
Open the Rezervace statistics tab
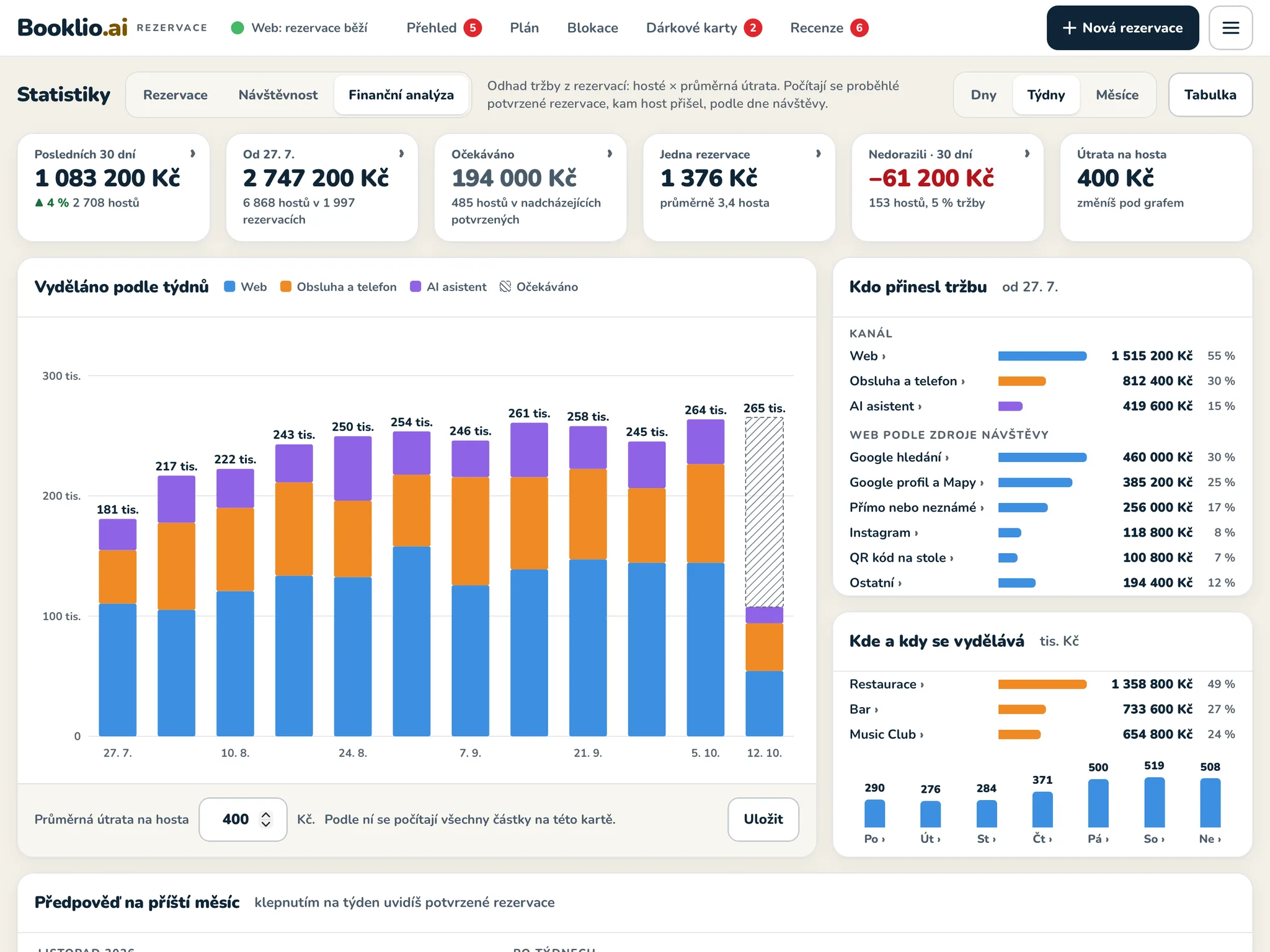pos(175,95)
